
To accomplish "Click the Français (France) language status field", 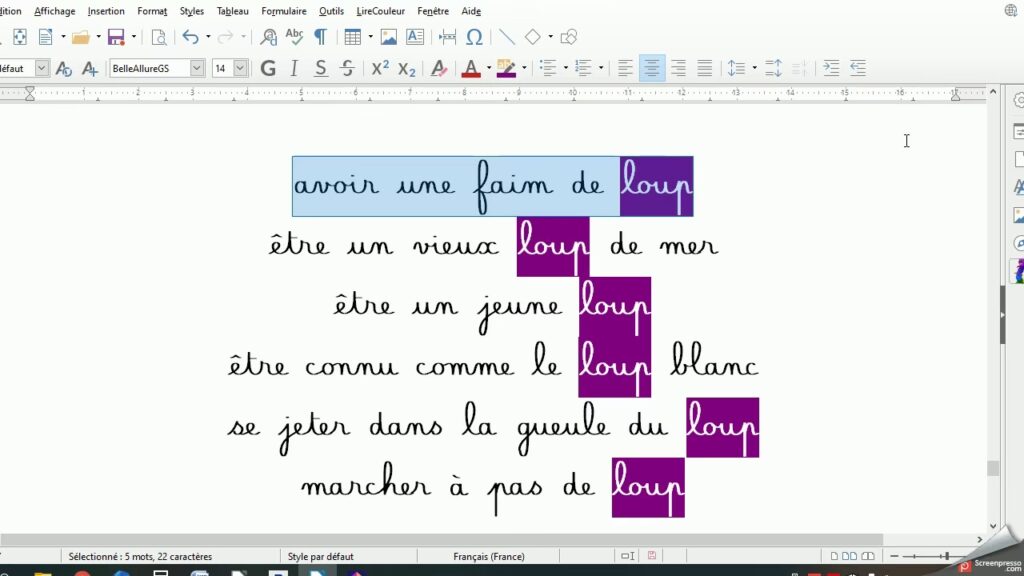I will (x=489, y=556).
